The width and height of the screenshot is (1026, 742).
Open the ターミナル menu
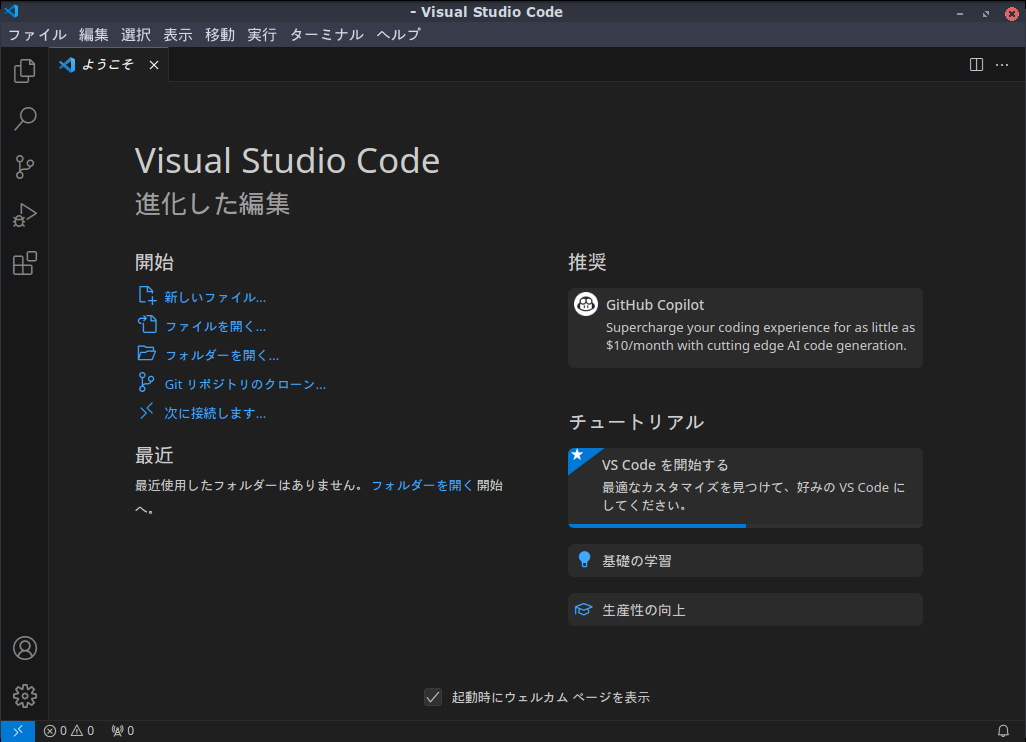tap(327, 35)
